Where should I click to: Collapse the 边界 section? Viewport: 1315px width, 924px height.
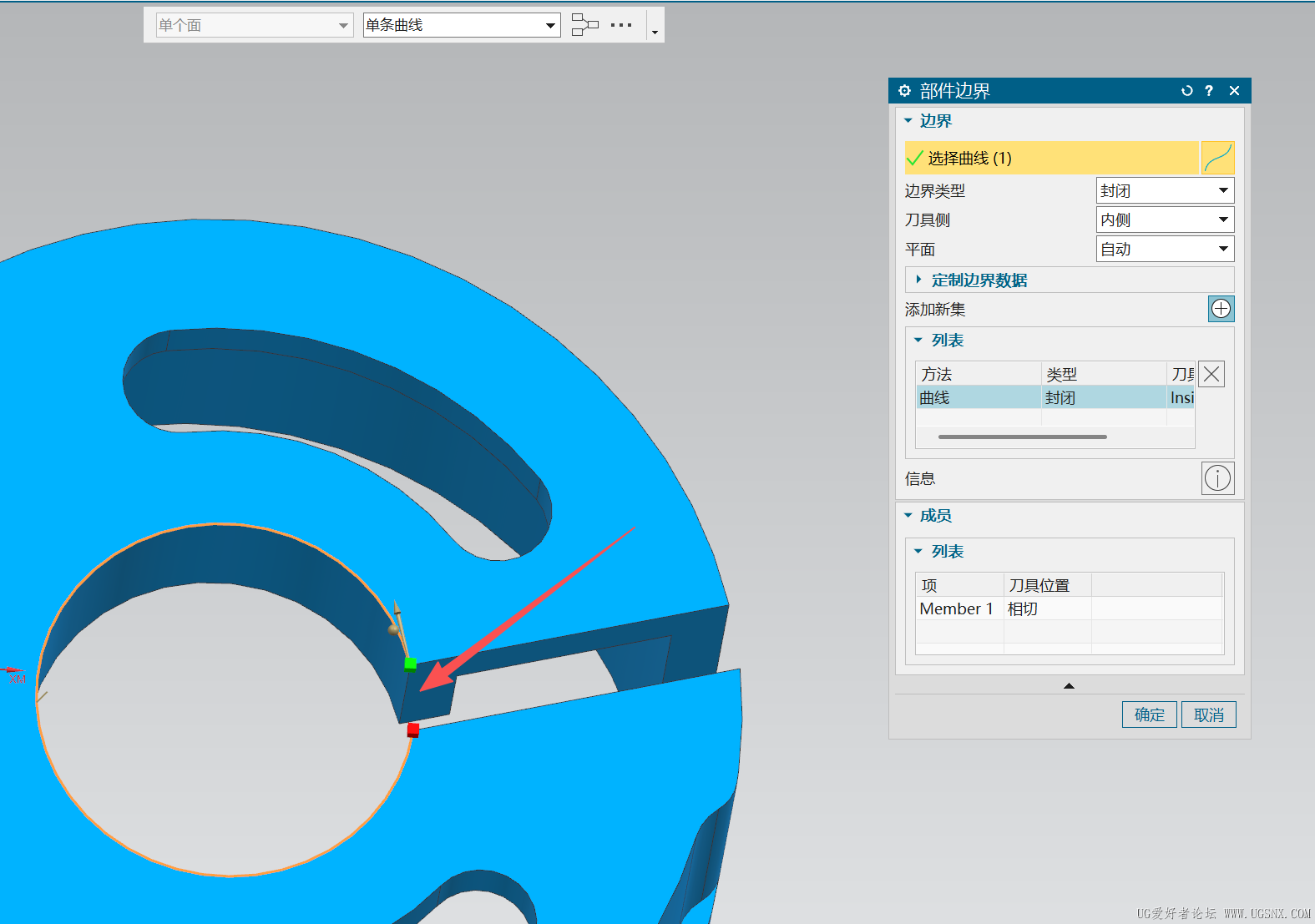click(908, 121)
